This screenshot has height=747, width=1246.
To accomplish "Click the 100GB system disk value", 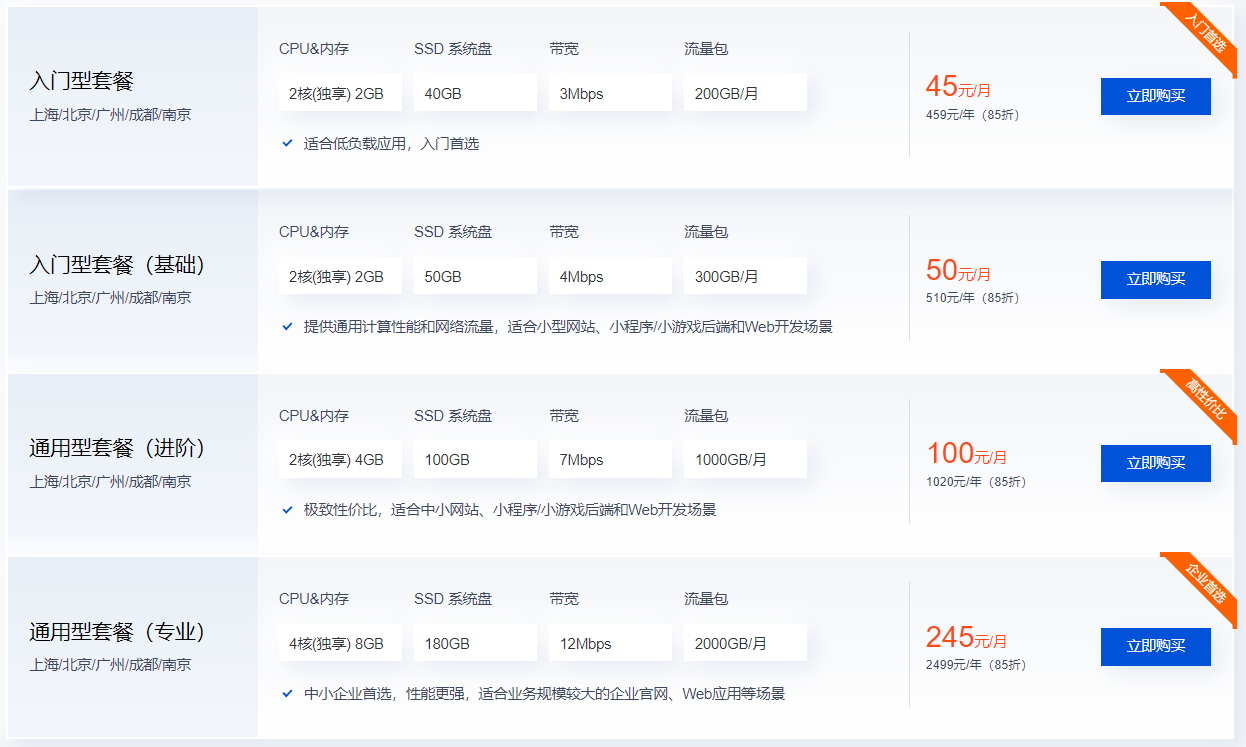I will [x=475, y=460].
